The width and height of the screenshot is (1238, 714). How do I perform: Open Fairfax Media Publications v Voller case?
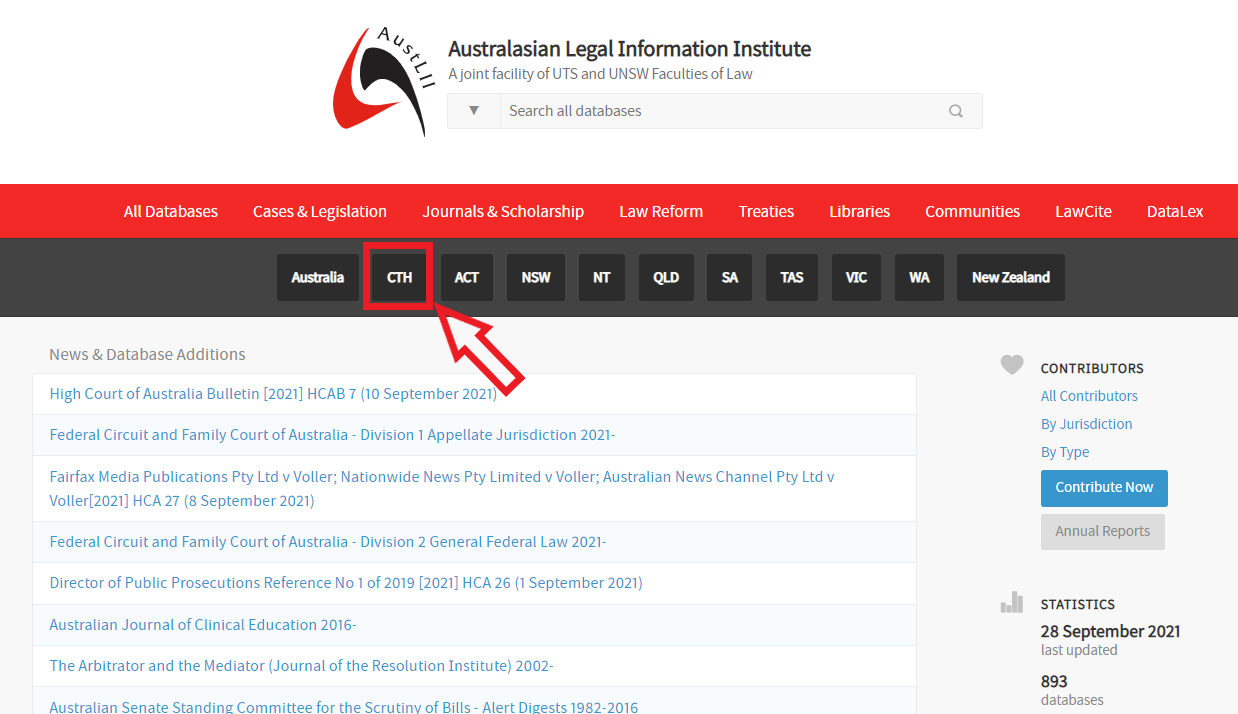tap(442, 489)
